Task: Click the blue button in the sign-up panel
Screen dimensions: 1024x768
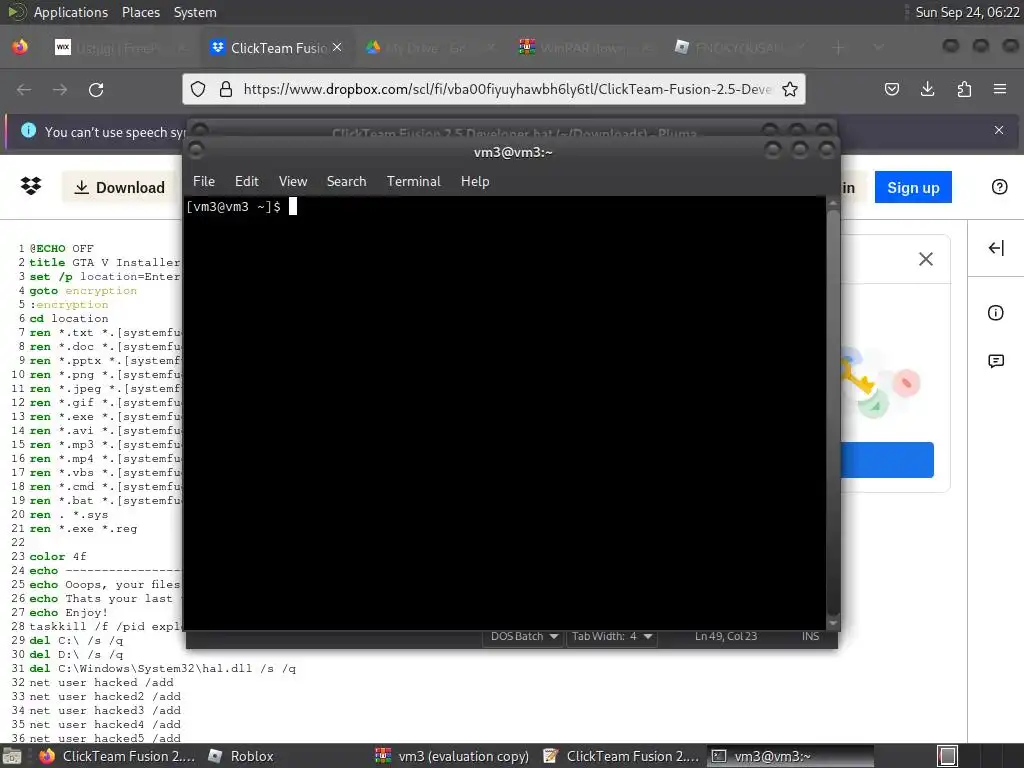Action: [x=887, y=460]
